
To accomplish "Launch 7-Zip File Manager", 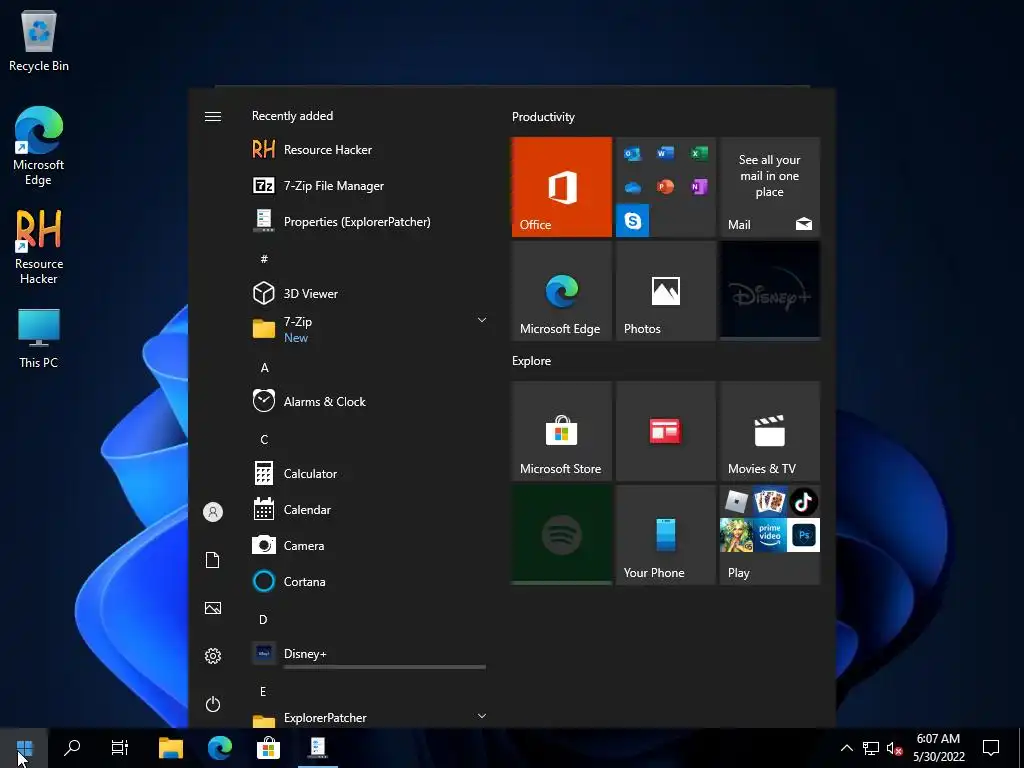I will (368, 185).
